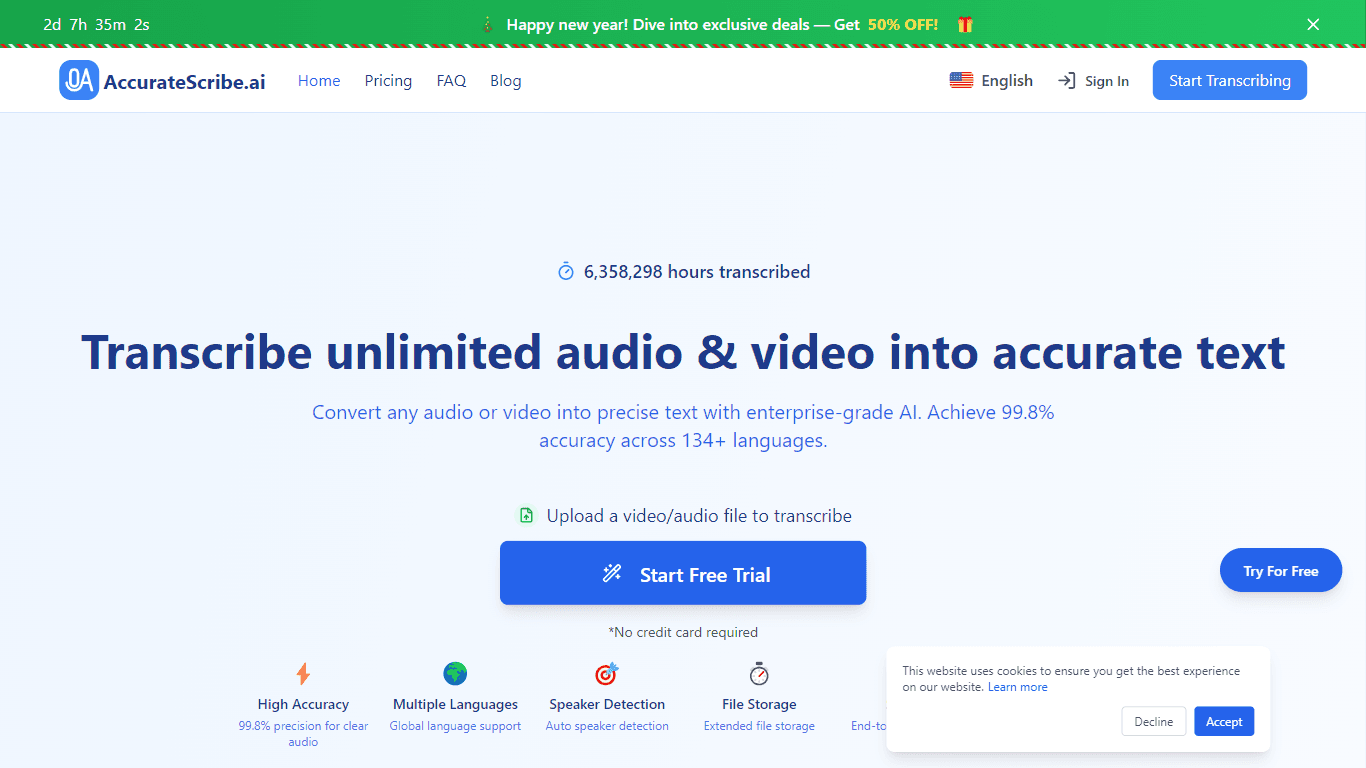Click 'Global language support' description
The width and height of the screenshot is (1366, 768).
coord(455,726)
